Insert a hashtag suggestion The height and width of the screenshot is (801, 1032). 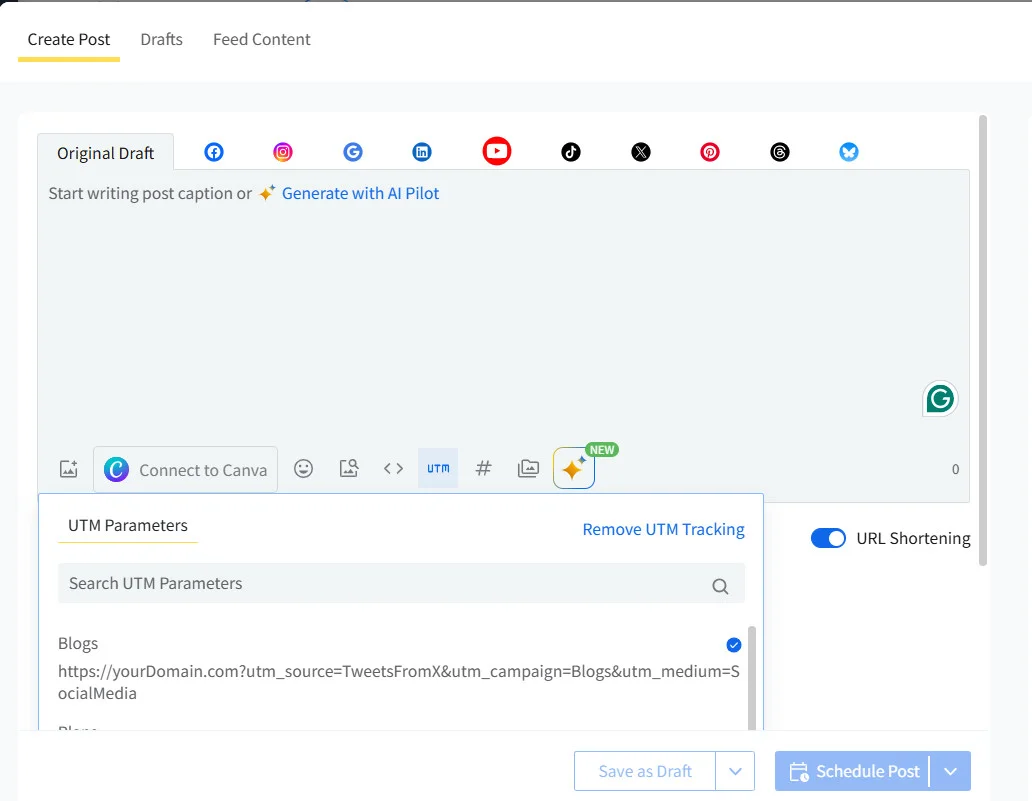[483, 468]
